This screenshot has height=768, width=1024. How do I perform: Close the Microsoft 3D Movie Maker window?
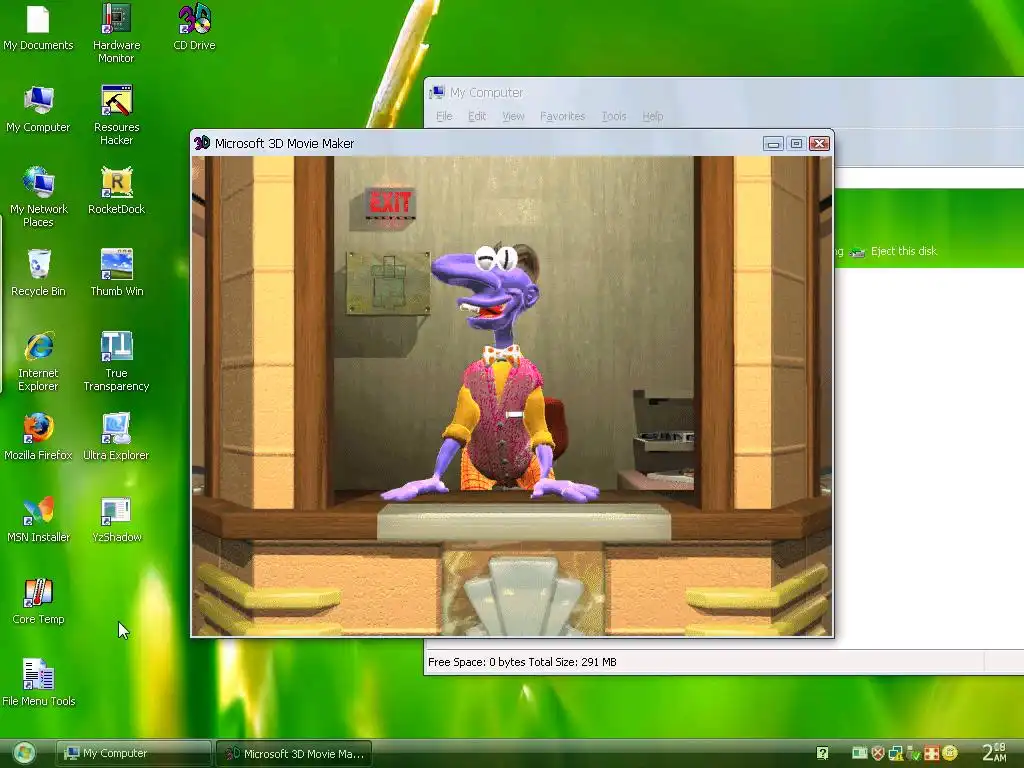click(x=820, y=144)
